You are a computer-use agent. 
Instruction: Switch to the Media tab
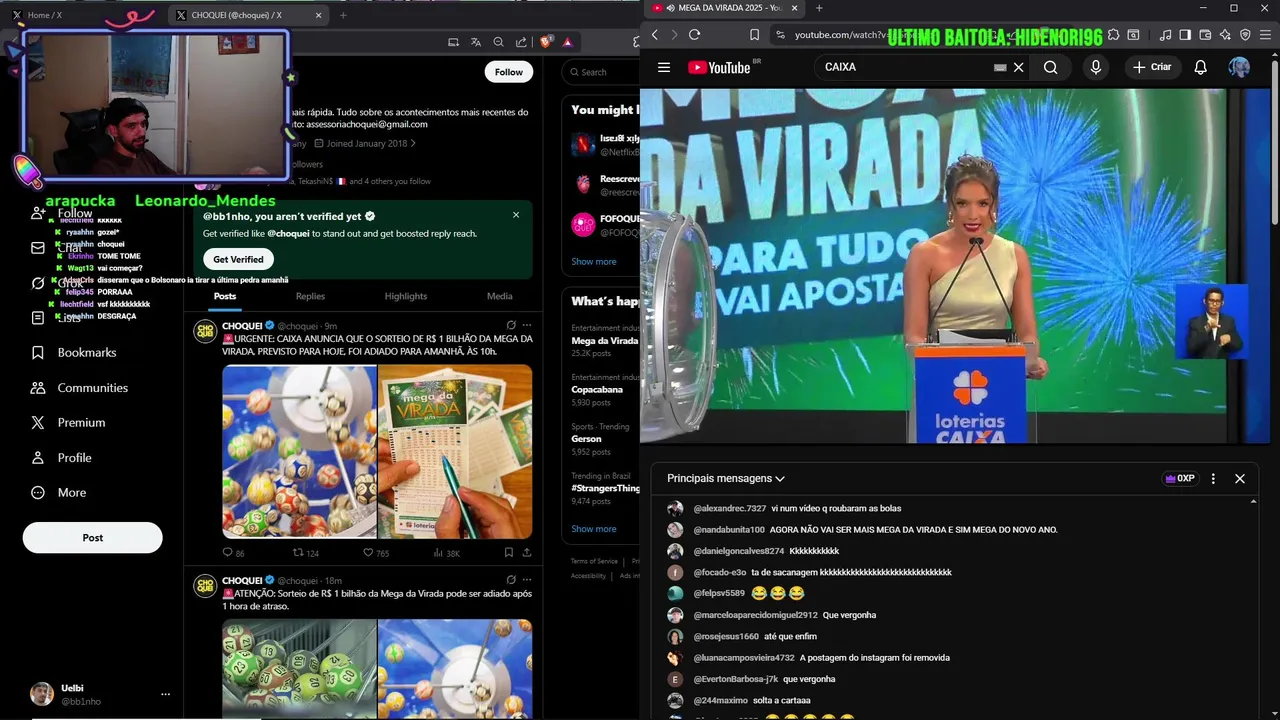(500, 296)
